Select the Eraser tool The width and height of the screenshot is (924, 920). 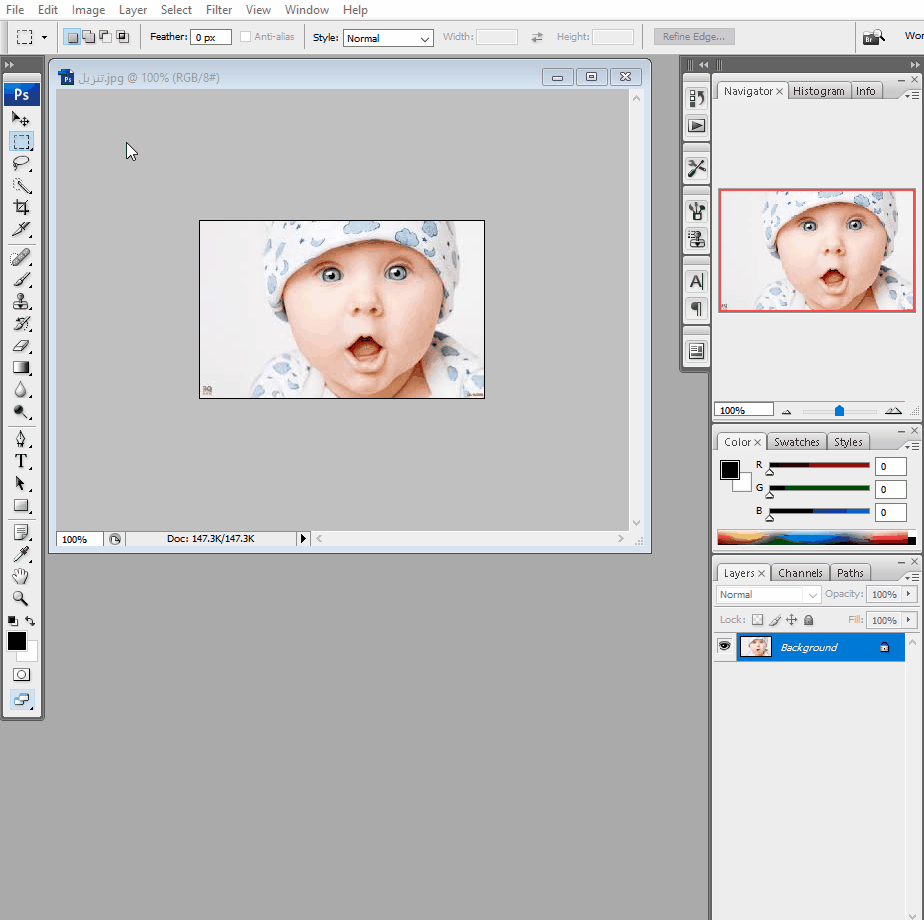[21, 346]
